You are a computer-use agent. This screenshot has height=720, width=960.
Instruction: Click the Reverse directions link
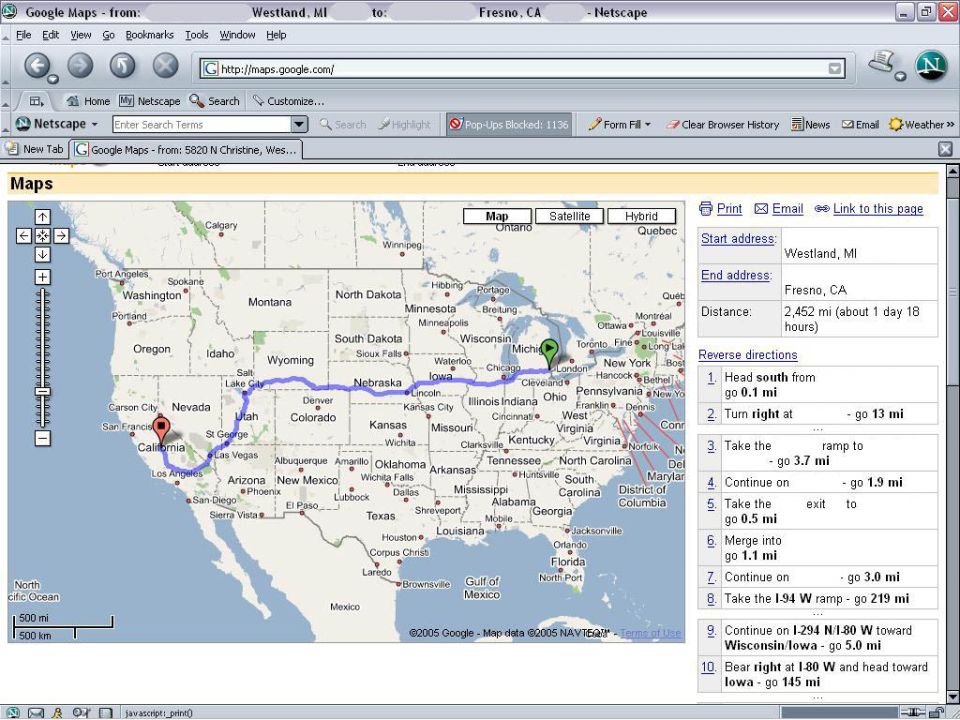(x=748, y=355)
